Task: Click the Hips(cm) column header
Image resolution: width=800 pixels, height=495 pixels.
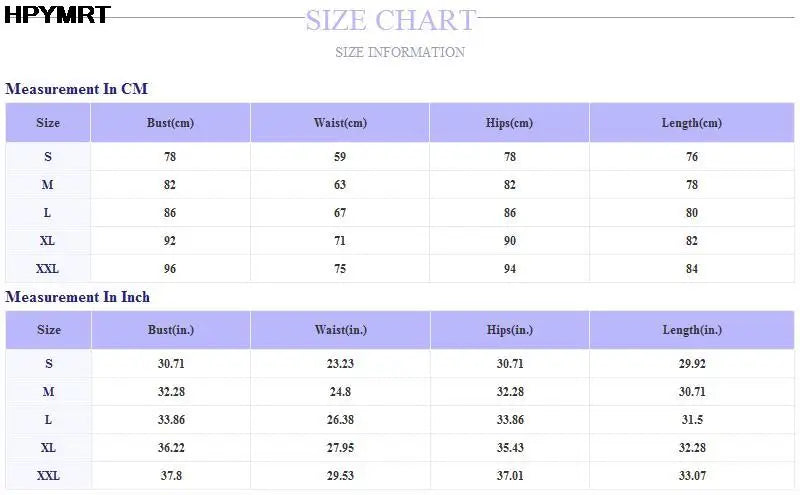Action: [509, 123]
